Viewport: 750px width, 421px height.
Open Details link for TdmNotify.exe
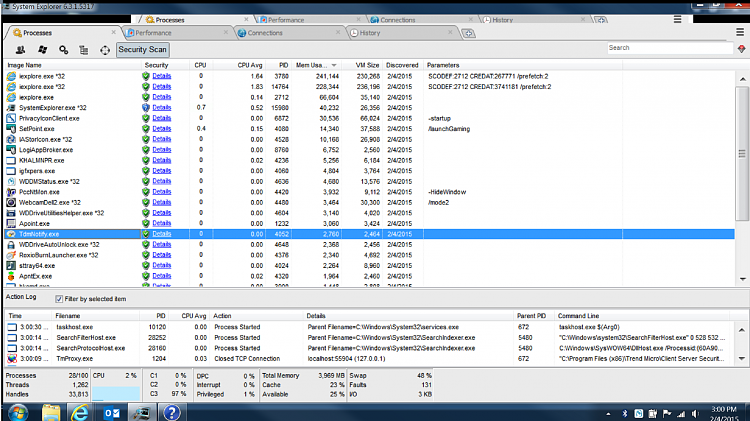pyautogui.click(x=162, y=234)
